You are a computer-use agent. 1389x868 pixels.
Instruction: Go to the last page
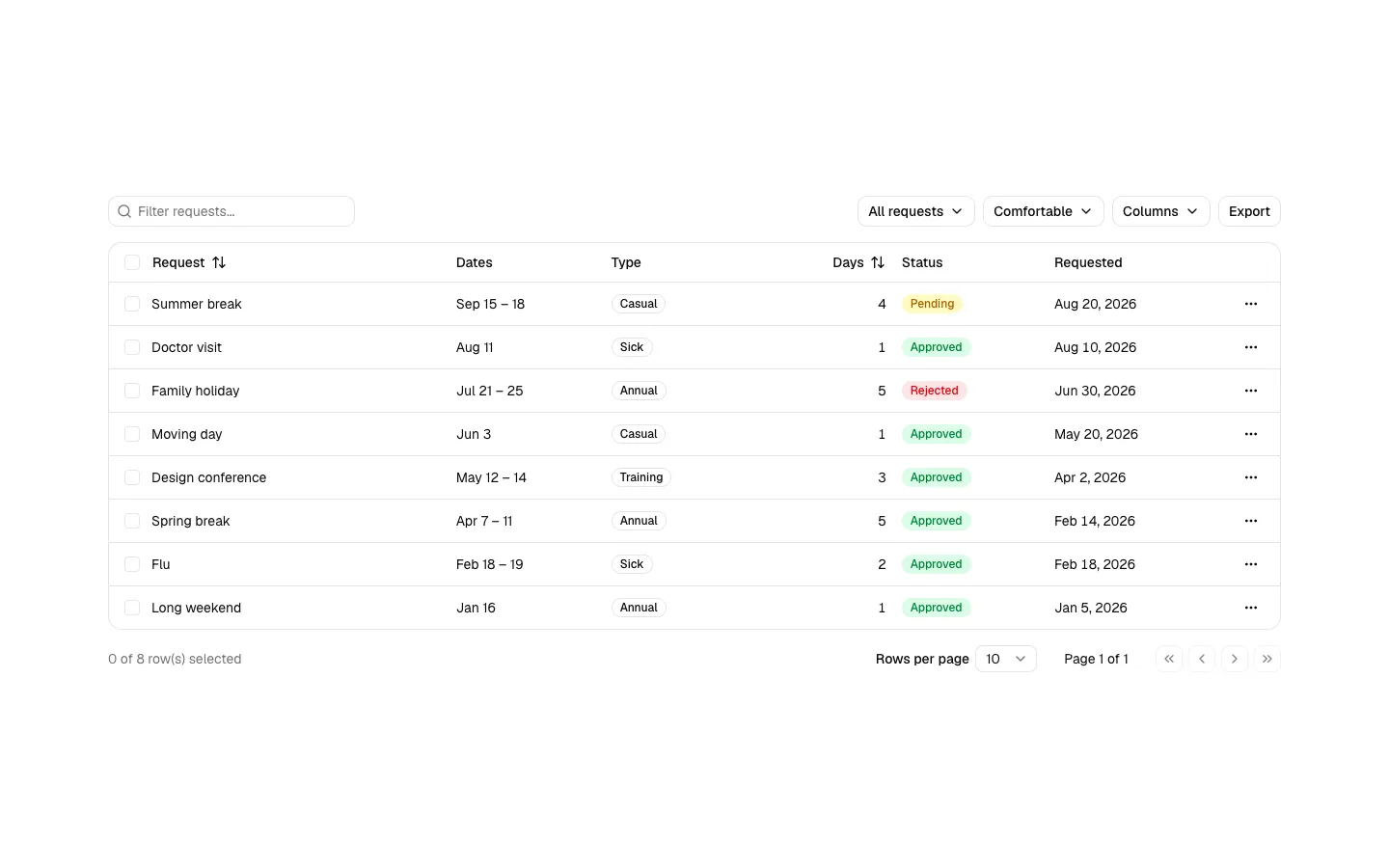coord(1267,659)
